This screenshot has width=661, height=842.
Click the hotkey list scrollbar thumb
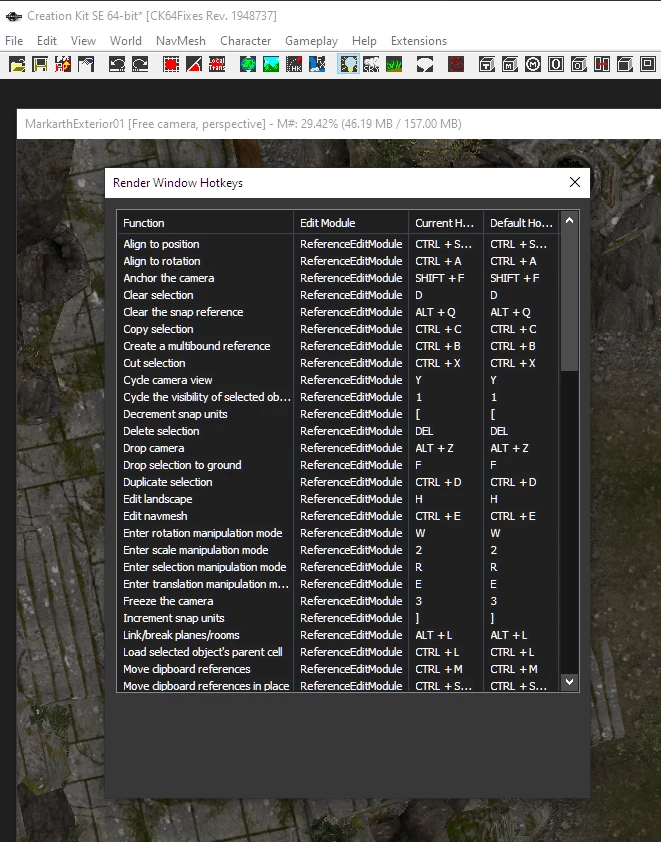569,301
